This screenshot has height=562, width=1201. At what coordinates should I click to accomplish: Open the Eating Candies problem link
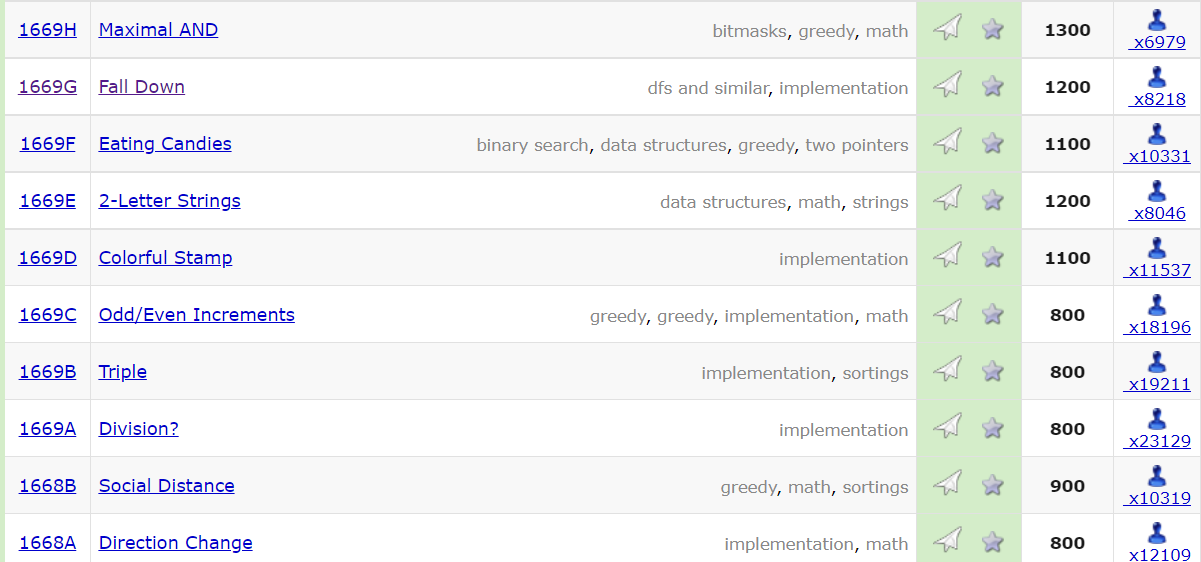click(165, 144)
